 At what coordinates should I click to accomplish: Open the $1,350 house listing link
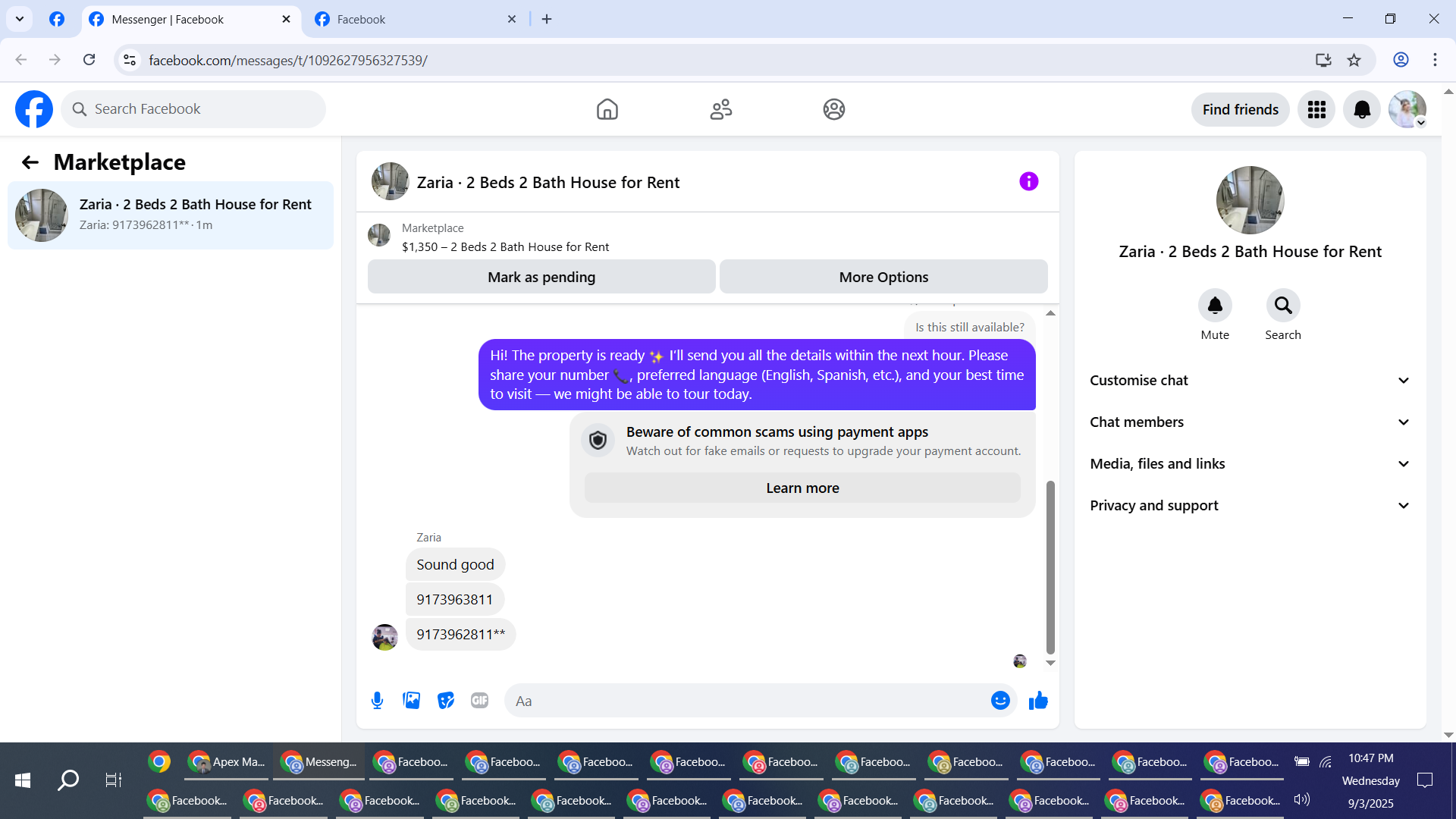click(x=505, y=247)
